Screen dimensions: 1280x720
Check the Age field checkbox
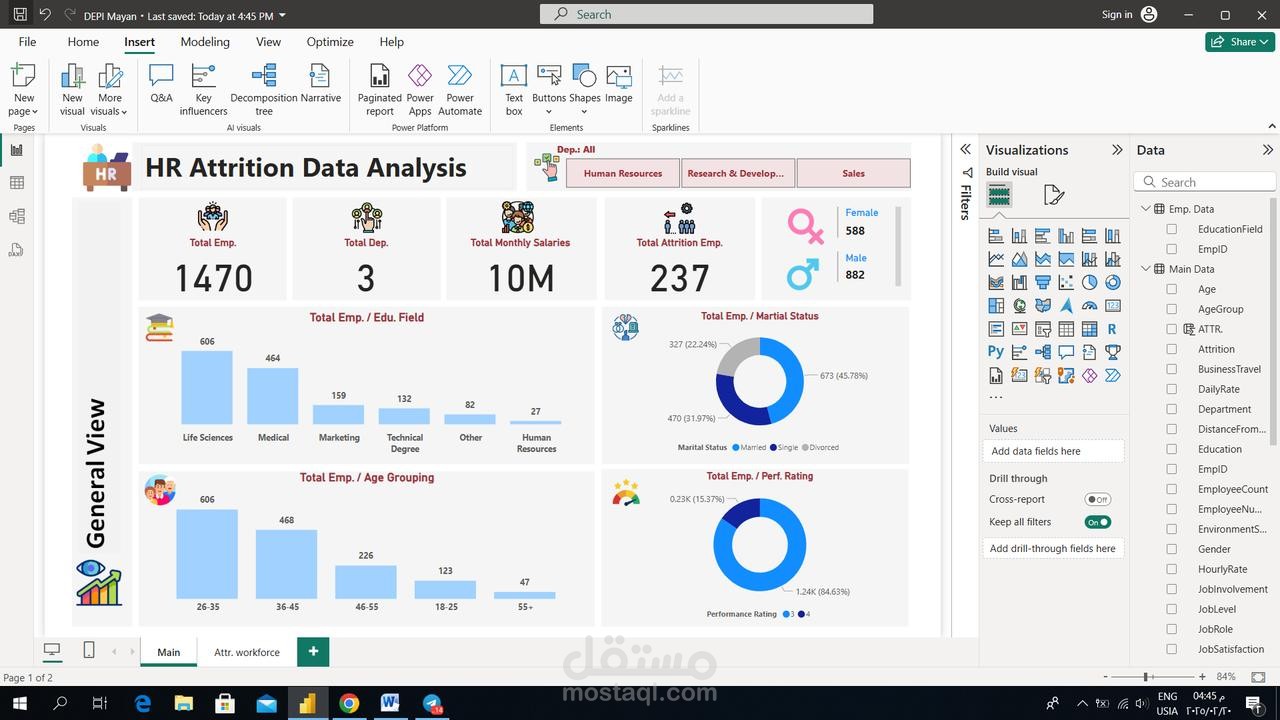(1172, 289)
